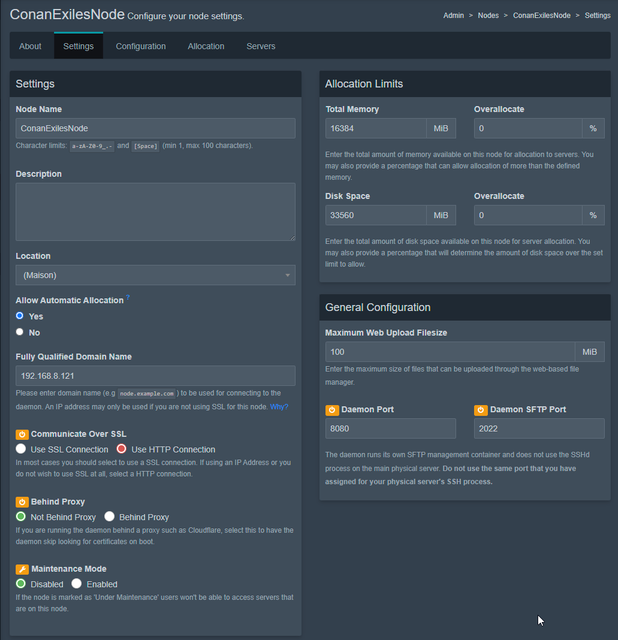618x640 pixels.
Task: Click the Maximum Web Upload Filesize field
Action: pos(450,352)
